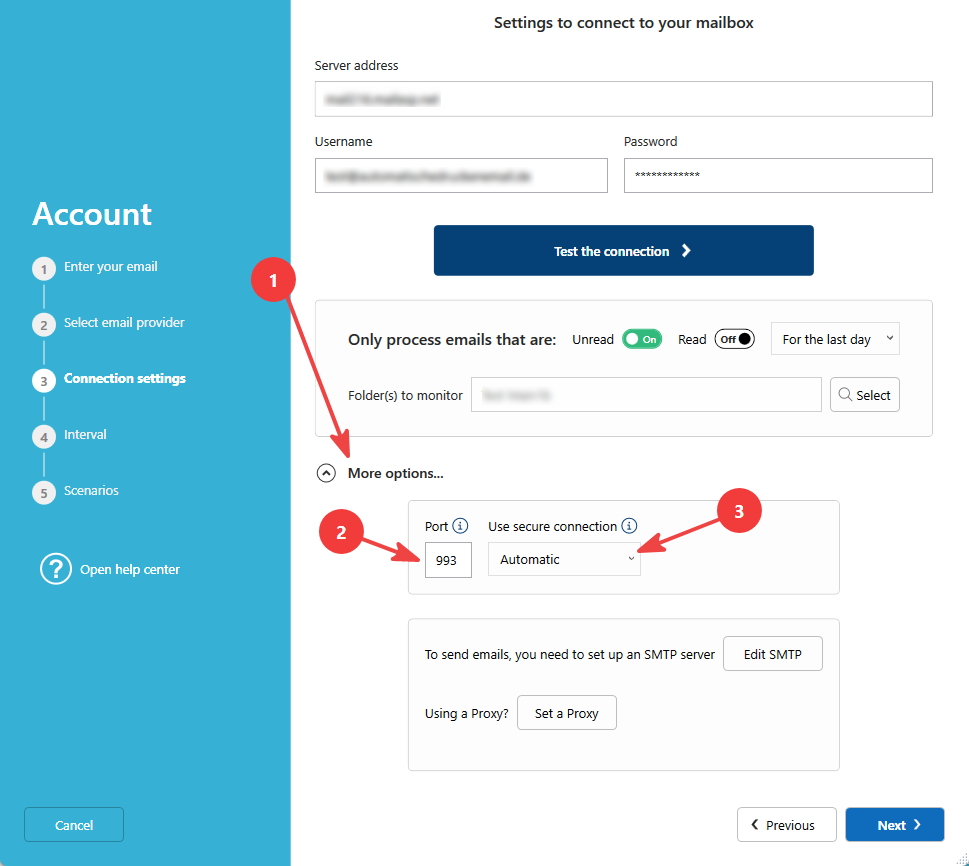Open the For the last day dropdown

pyautogui.click(x=835, y=339)
